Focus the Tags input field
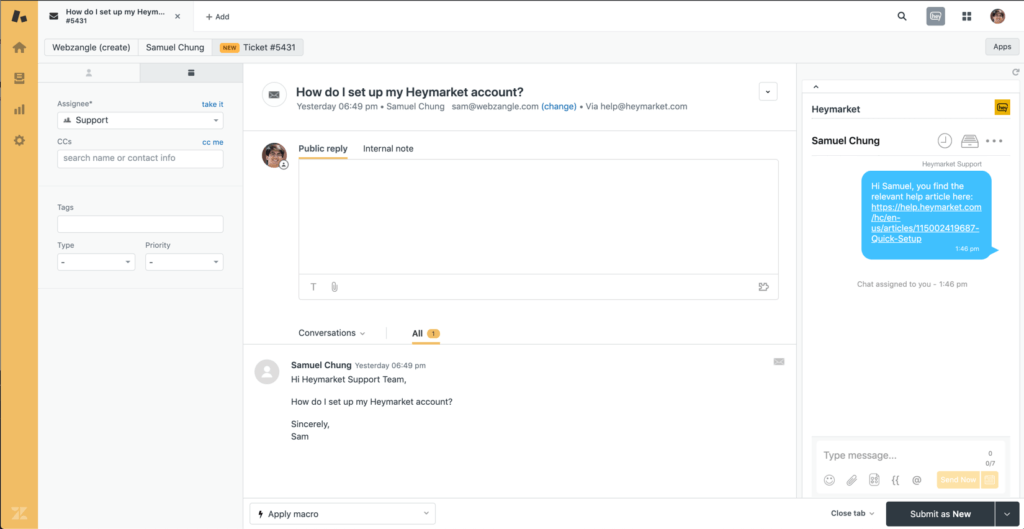1024x529 pixels. tap(140, 224)
